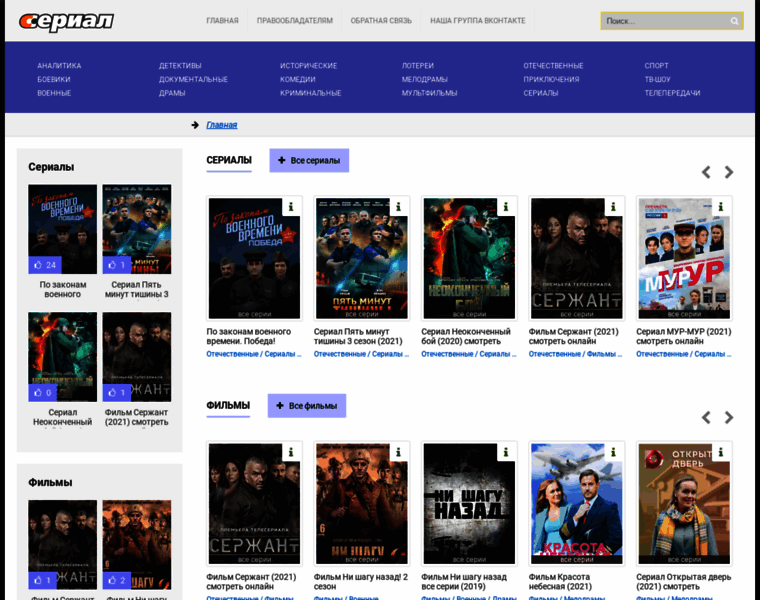Click the Главная breadcrumb link
760x600 pixels.
pos(221,125)
